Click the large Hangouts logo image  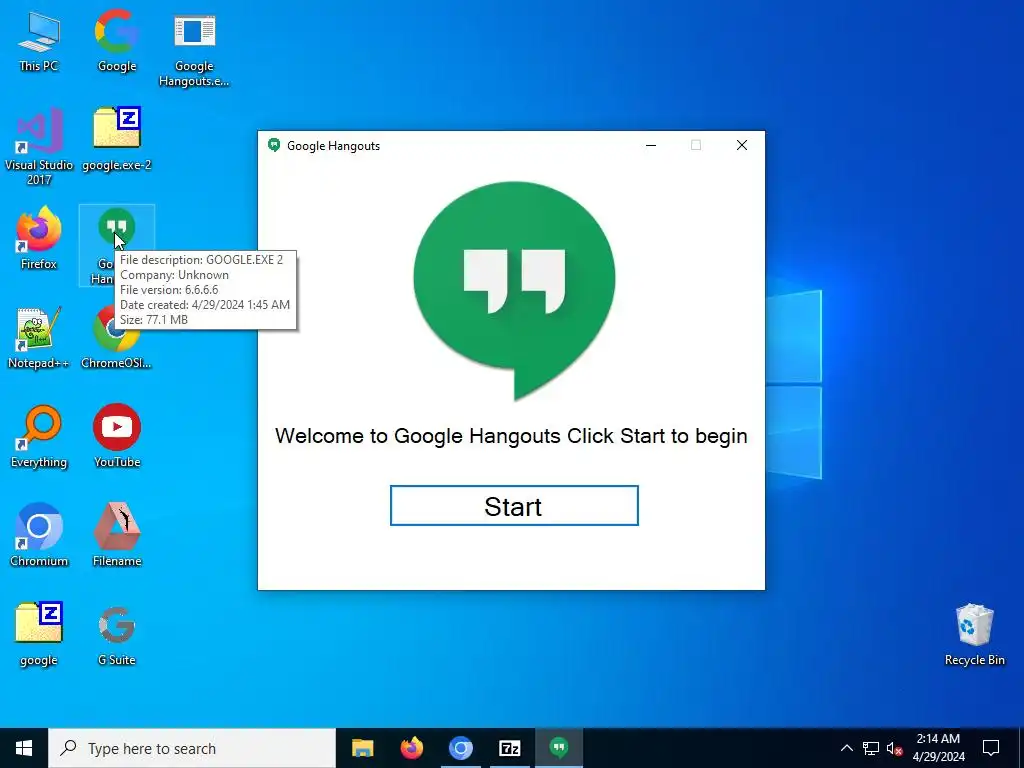[x=514, y=291]
